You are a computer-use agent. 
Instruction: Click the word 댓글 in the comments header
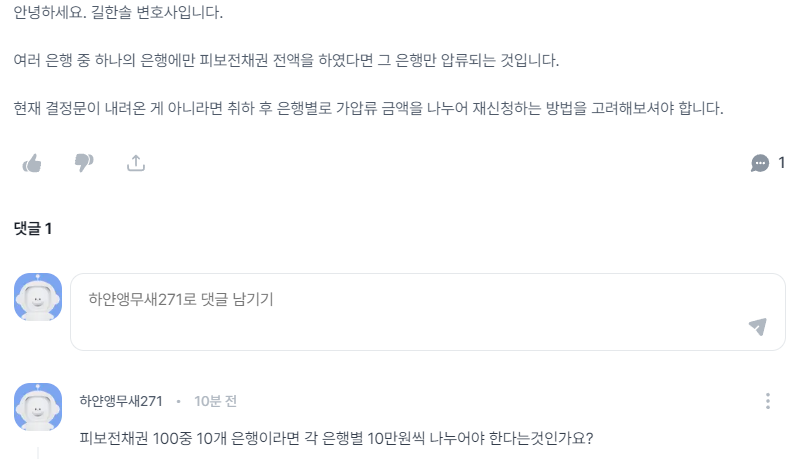(x=27, y=229)
